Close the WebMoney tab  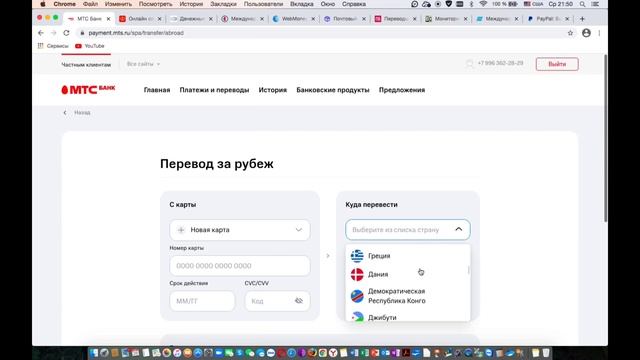click(x=313, y=19)
